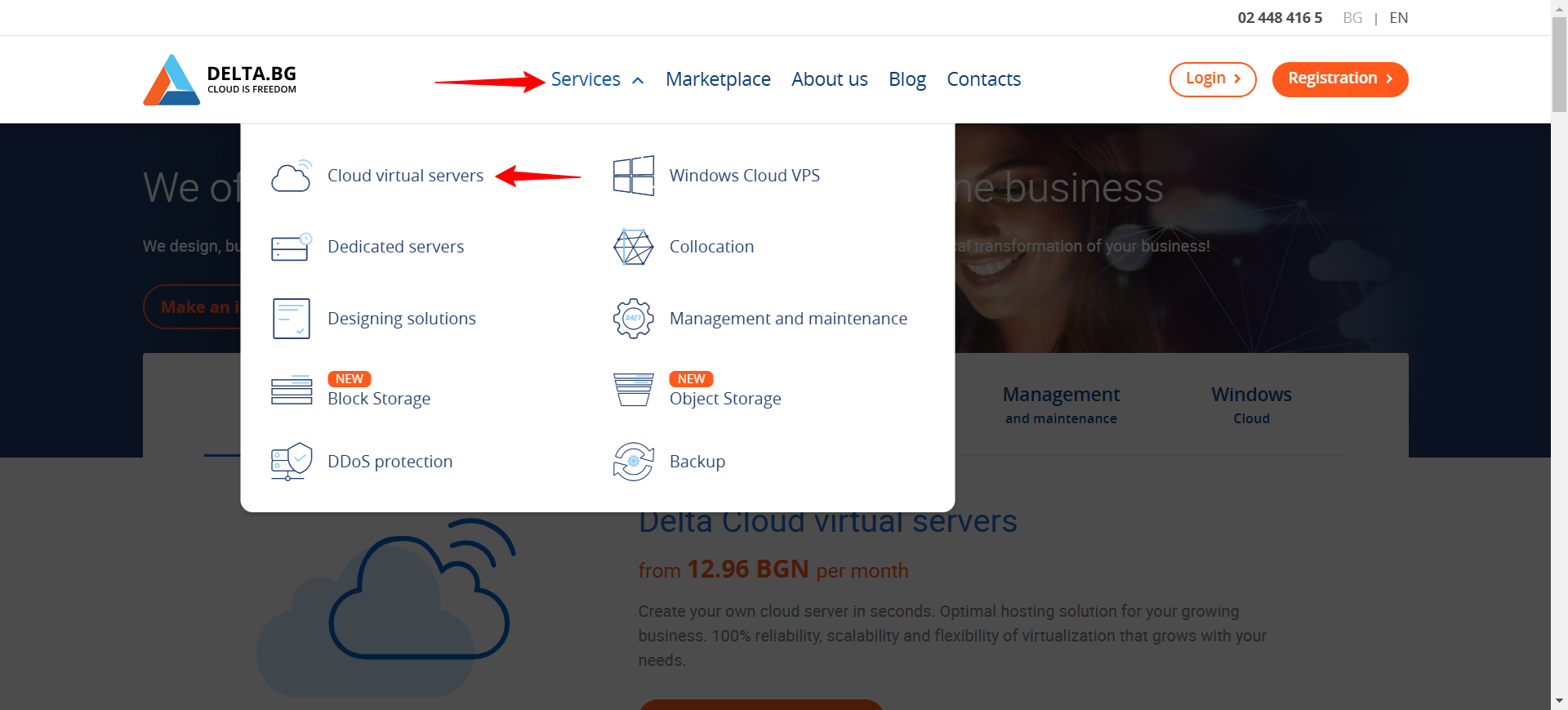Image resolution: width=1568 pixels, height=710 pixels.
Task: Click phone number 02 448 416 5
Action: click(x=1280, y=18)
